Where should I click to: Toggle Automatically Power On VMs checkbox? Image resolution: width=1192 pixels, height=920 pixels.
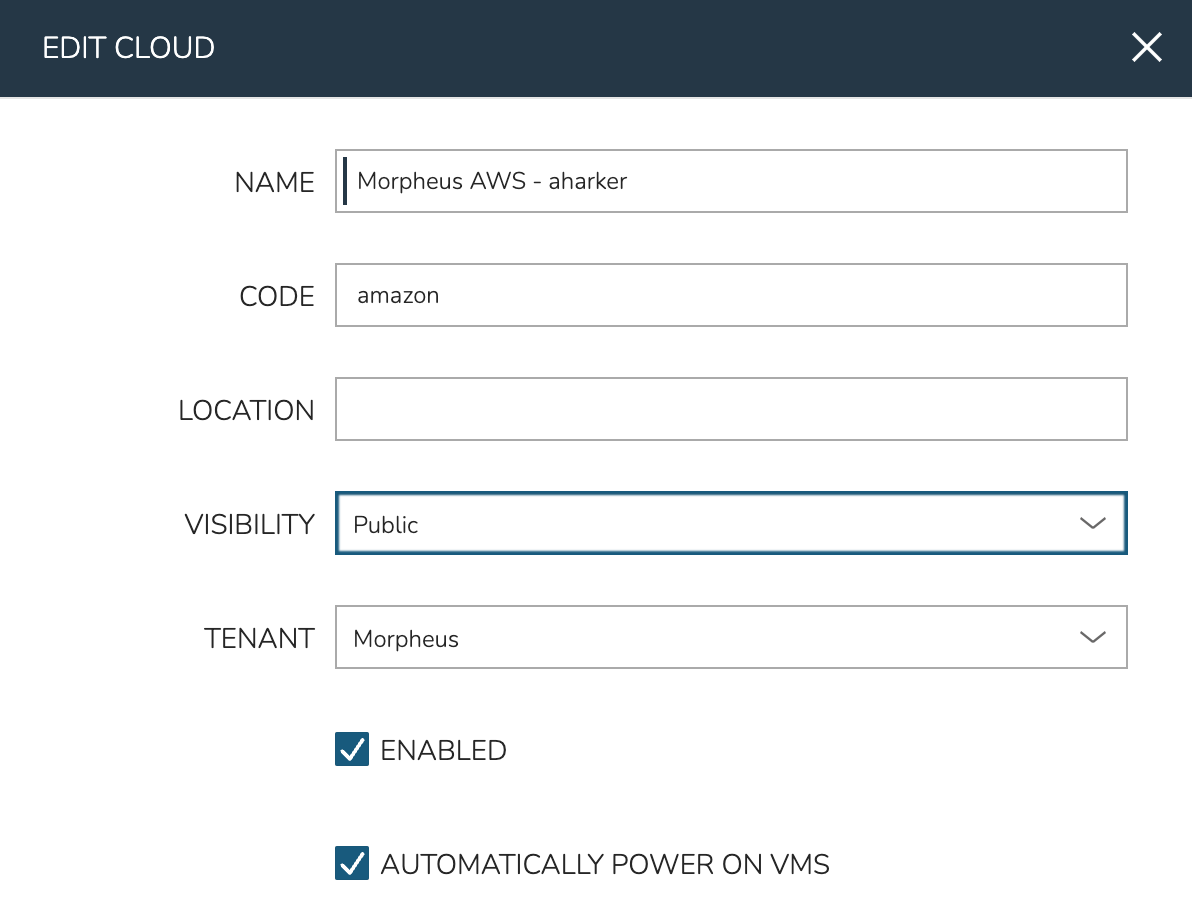pos(352,863)
